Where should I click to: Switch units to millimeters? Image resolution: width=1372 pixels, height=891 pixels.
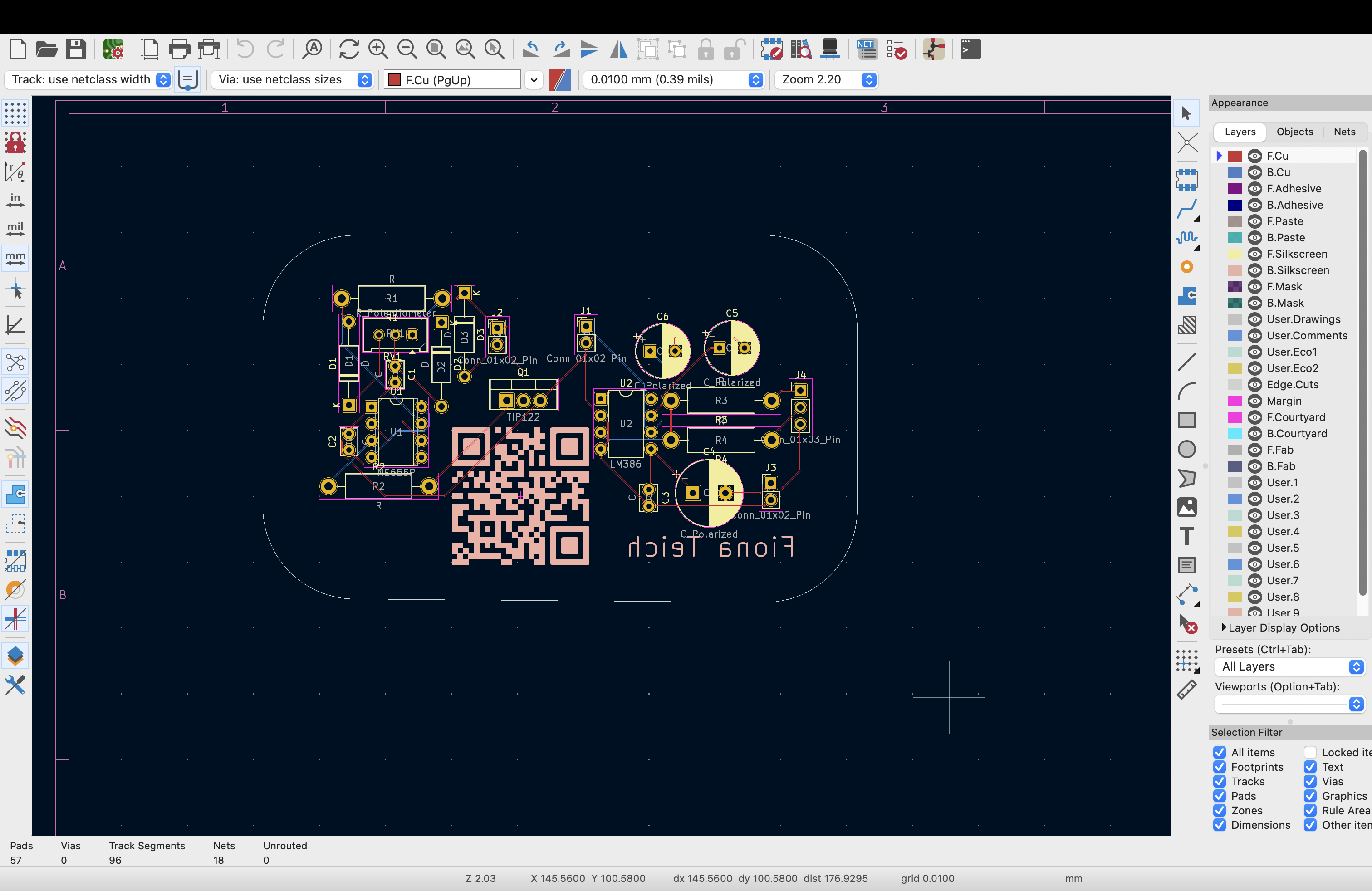pyautogui.click(x=15, y=258)
